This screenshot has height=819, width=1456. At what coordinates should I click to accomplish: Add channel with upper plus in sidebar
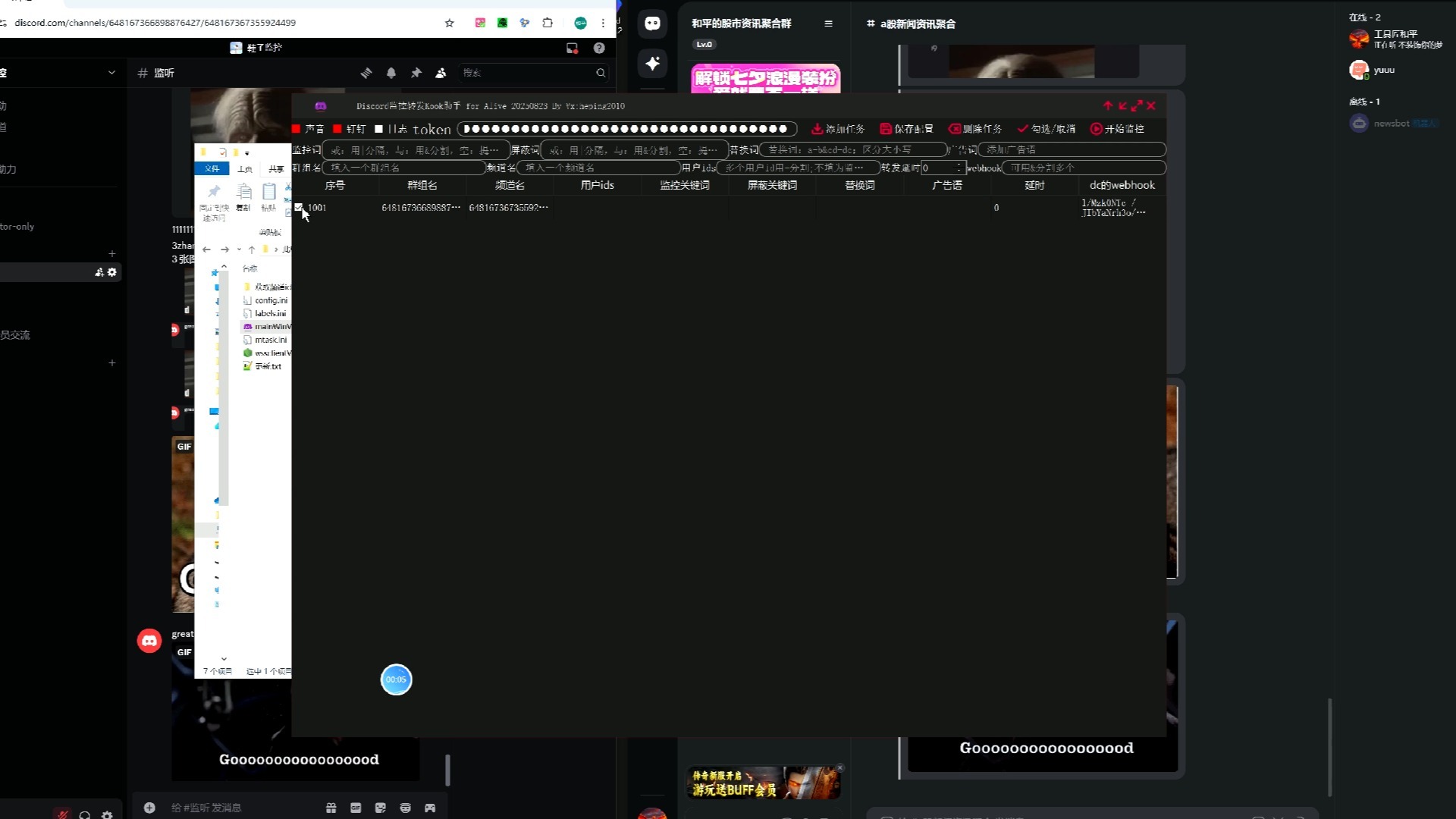pos(112,254)
